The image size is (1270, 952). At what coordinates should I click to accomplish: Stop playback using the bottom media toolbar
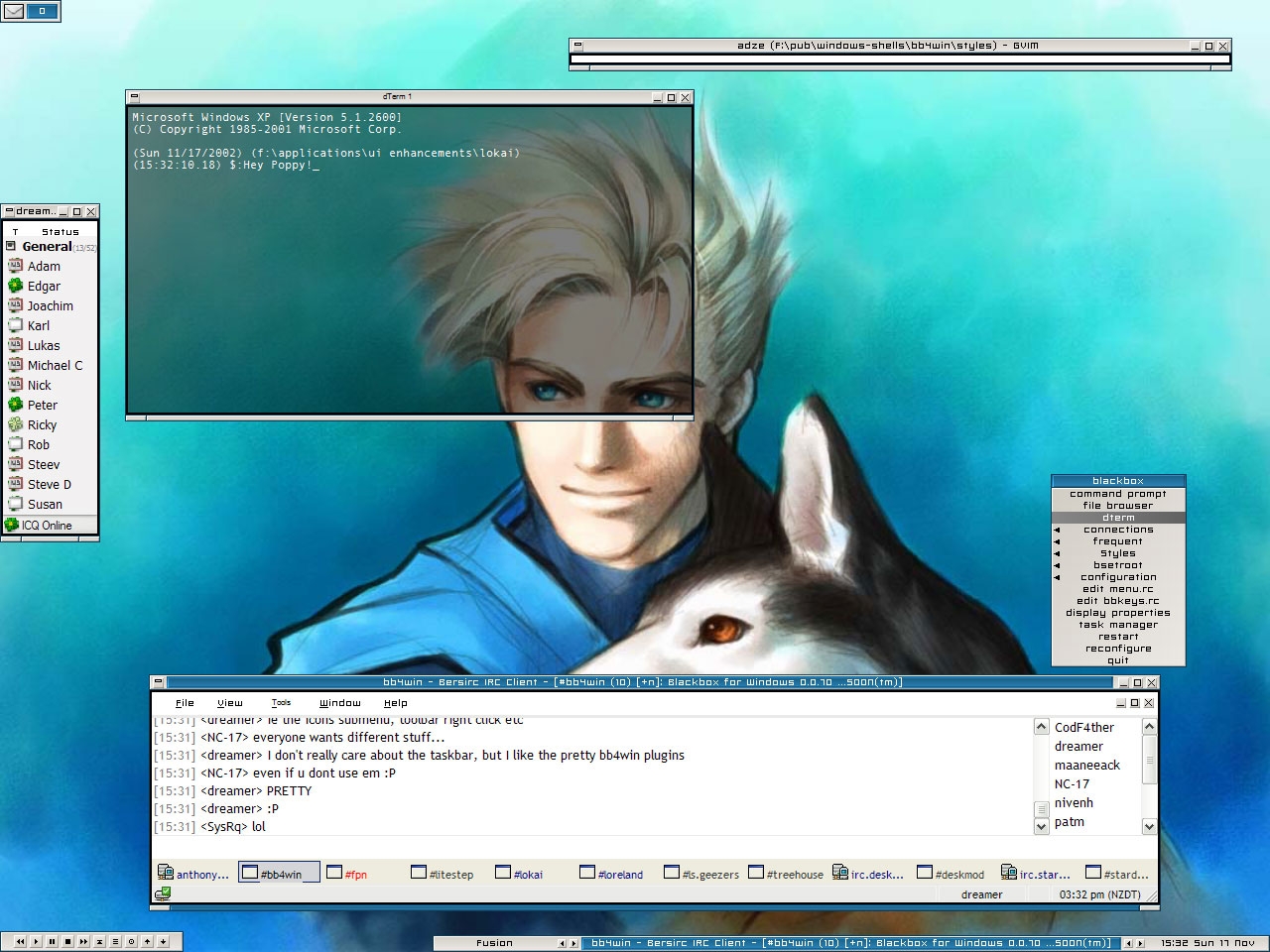[x=67, y=941]
